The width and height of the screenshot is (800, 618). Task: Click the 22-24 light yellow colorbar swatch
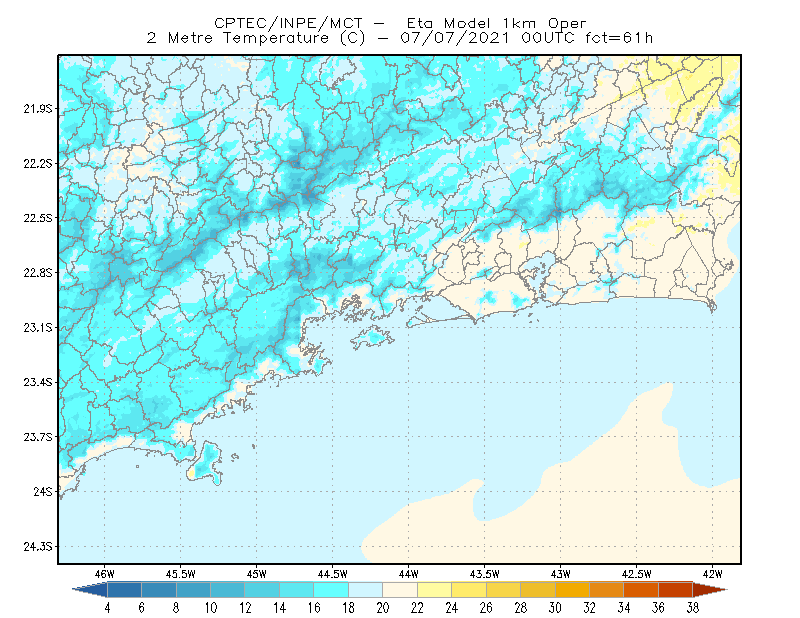434,590
